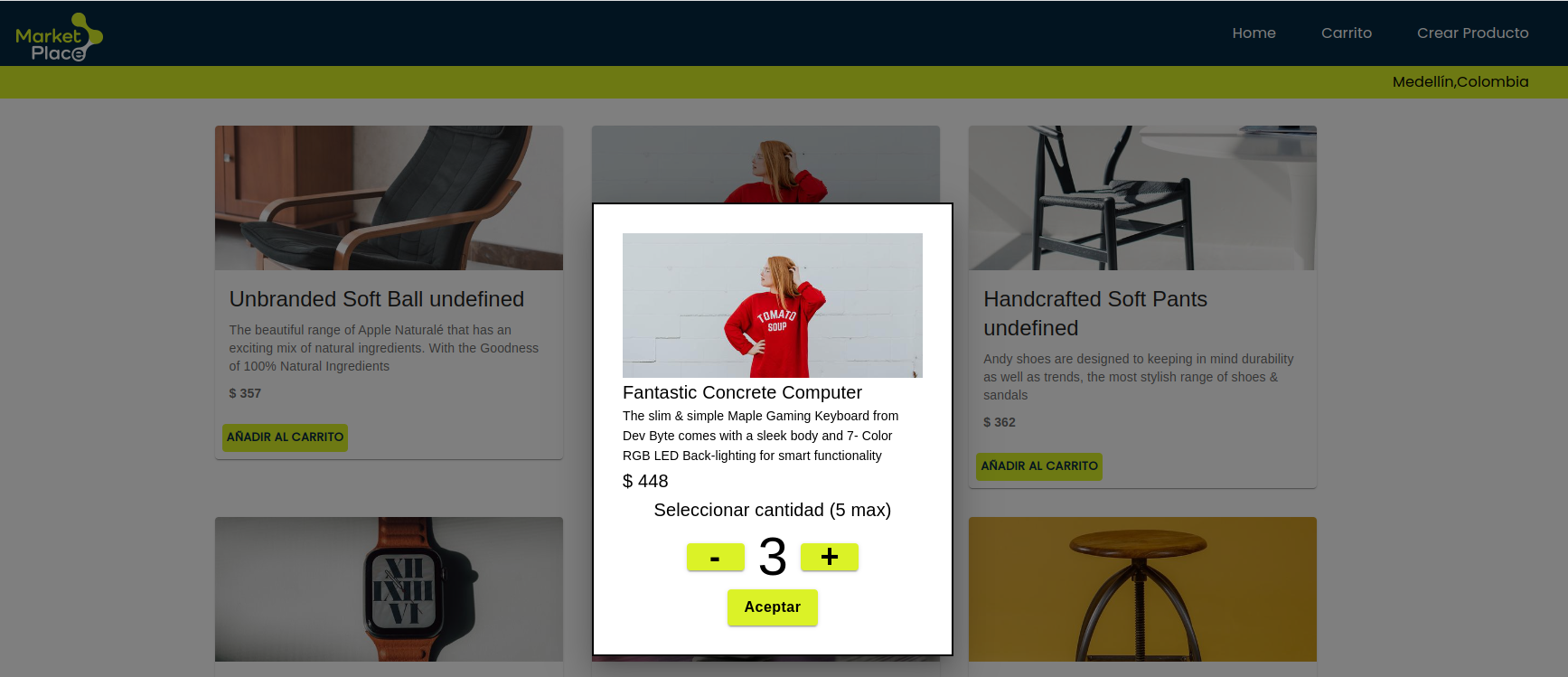Open the Crear Producto link
This screenshot has height=677, width=1568.
tap(1472, 33)
